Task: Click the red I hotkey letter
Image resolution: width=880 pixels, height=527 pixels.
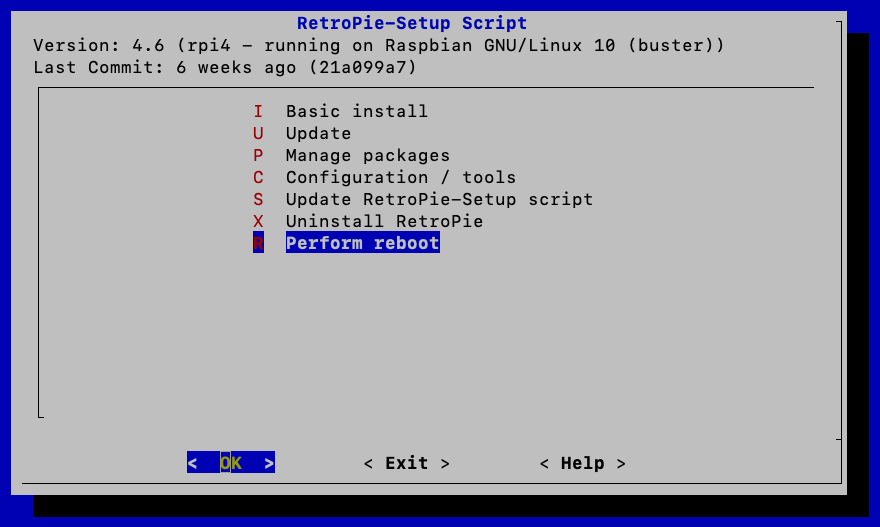Action: click(x=258, y=111)
